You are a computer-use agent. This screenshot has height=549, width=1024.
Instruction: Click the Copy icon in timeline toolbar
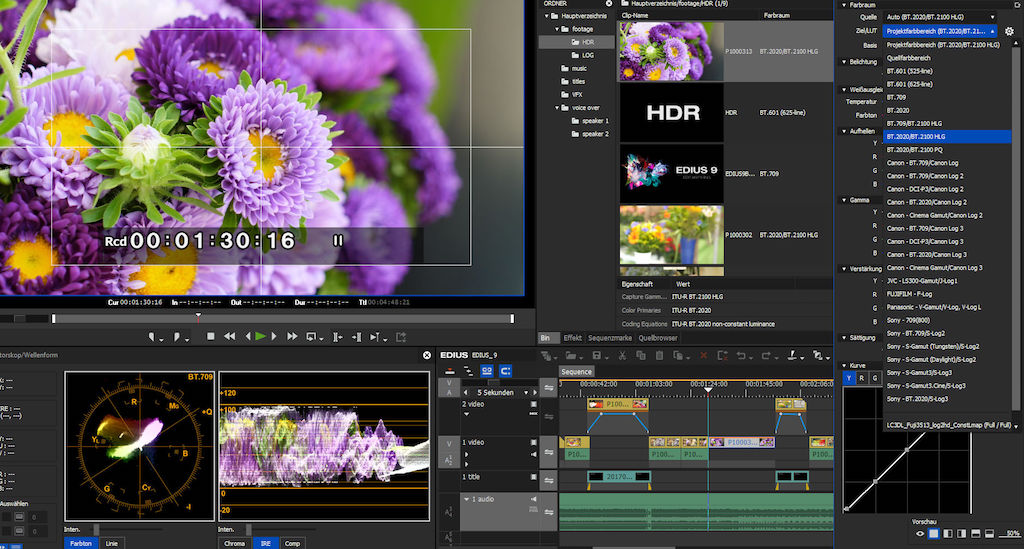641,356
